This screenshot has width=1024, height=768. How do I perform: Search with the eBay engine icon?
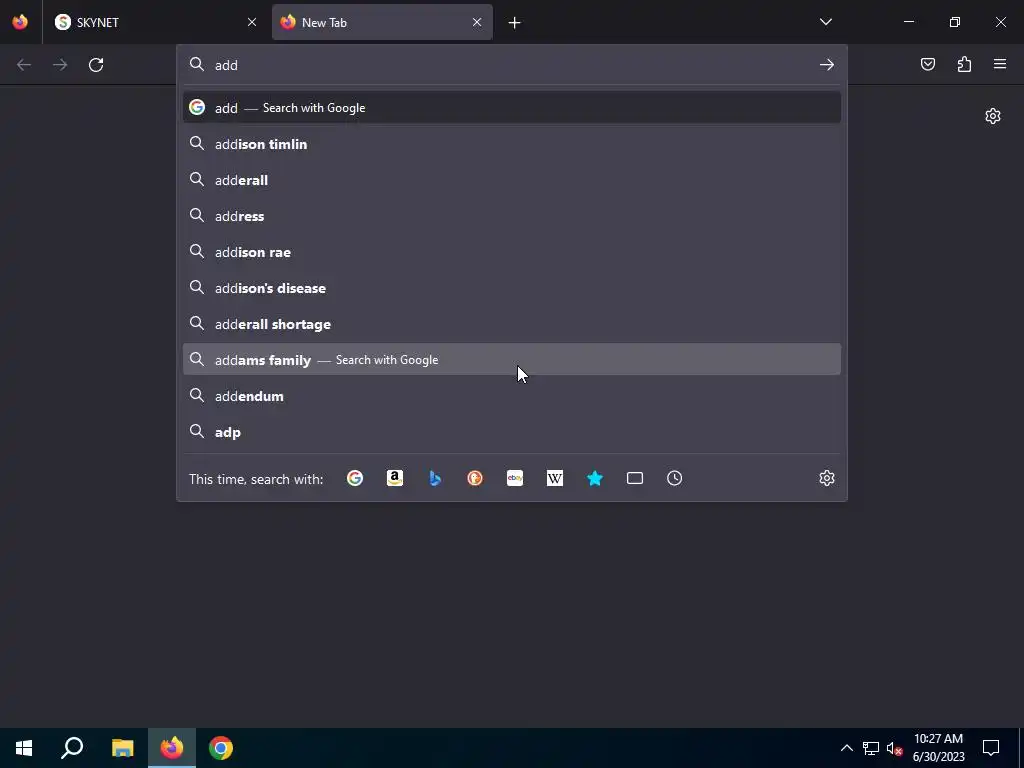tap(515, 478)
